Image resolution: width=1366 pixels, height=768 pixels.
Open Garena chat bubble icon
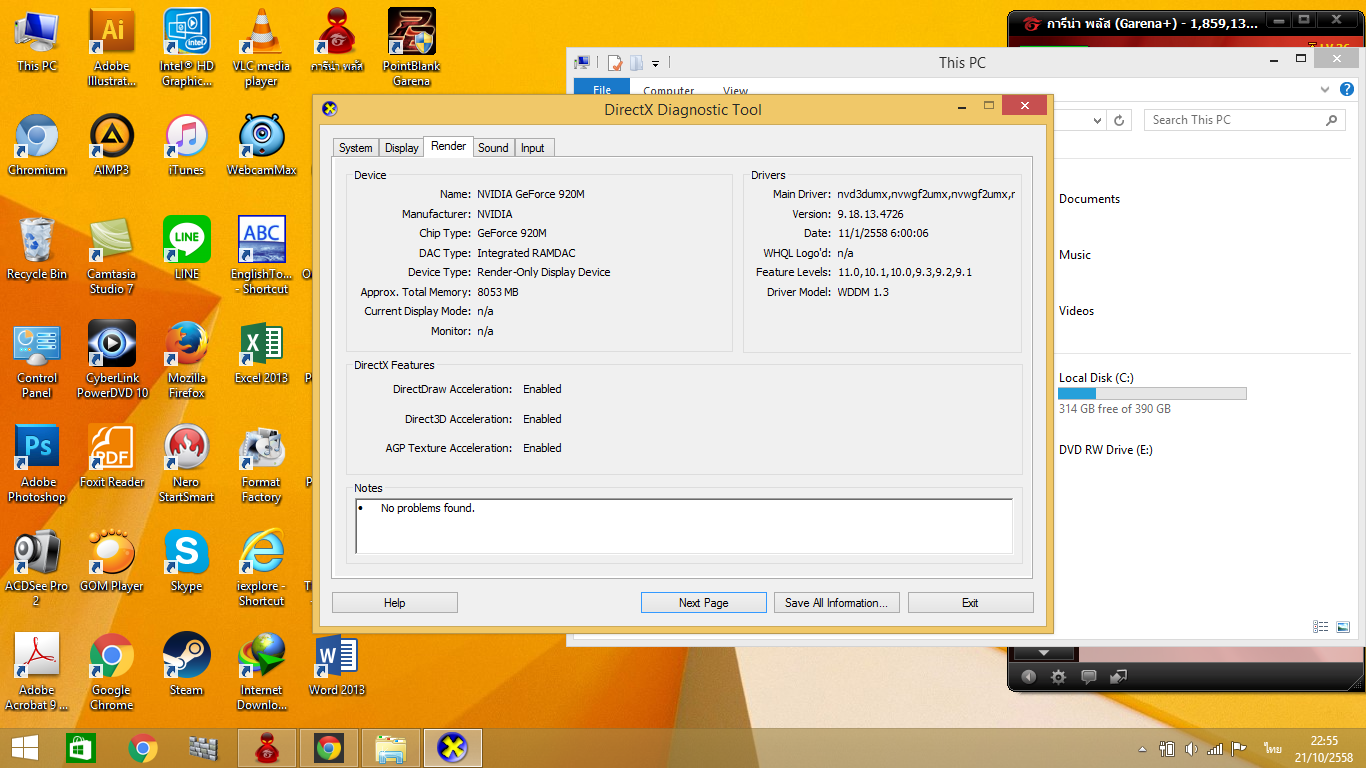coord(1089,677)
